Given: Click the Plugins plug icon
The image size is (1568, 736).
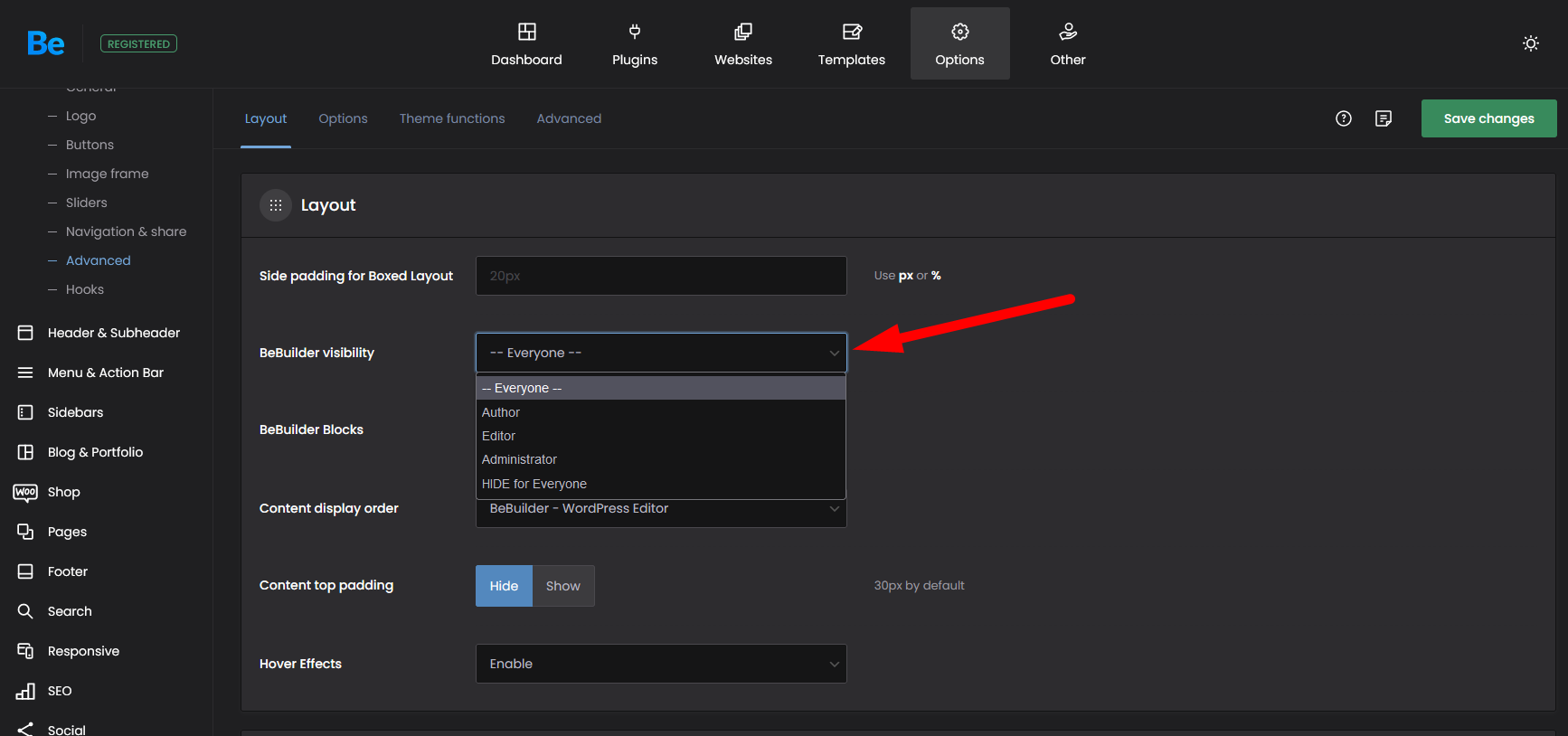Looking at the screenshot, I should 635,32.
